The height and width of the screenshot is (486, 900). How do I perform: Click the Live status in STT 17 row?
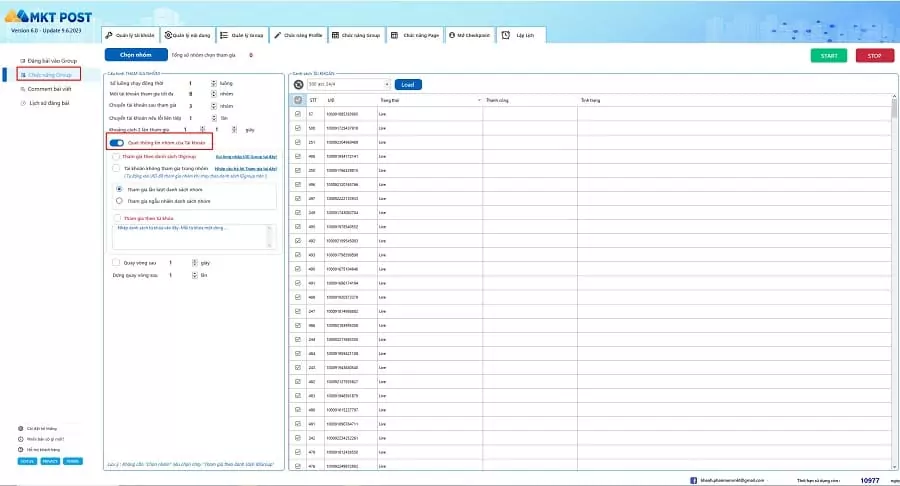click(382, 114)
